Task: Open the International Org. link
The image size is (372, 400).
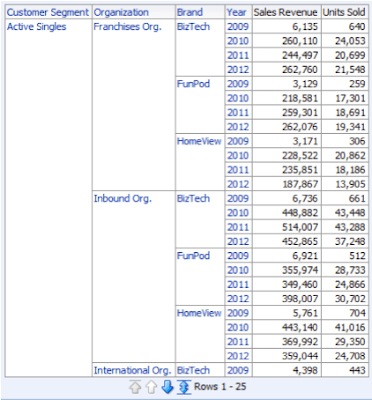Action: 132,370
